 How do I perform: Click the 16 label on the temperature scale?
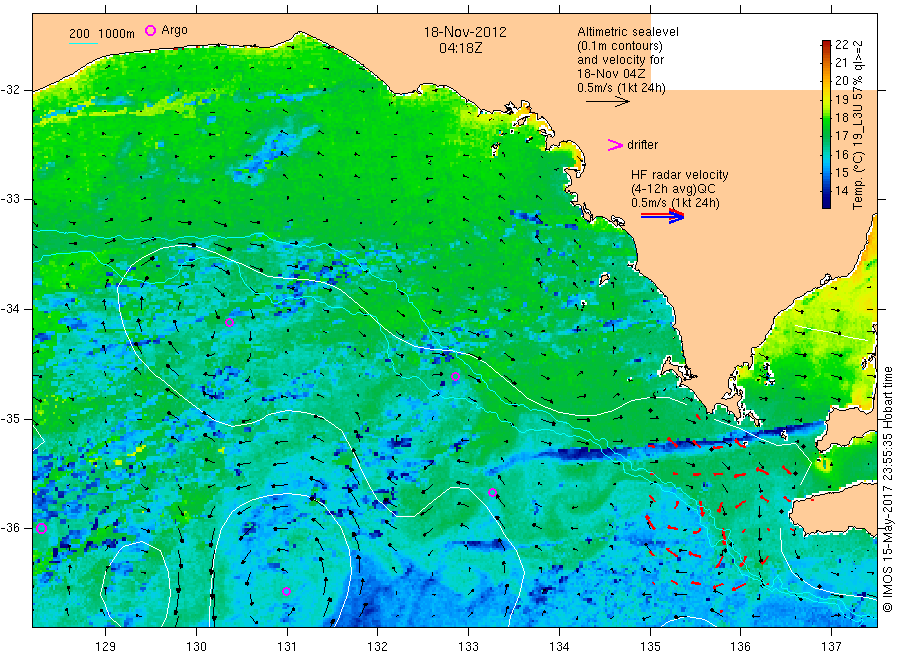click(841, 154)
